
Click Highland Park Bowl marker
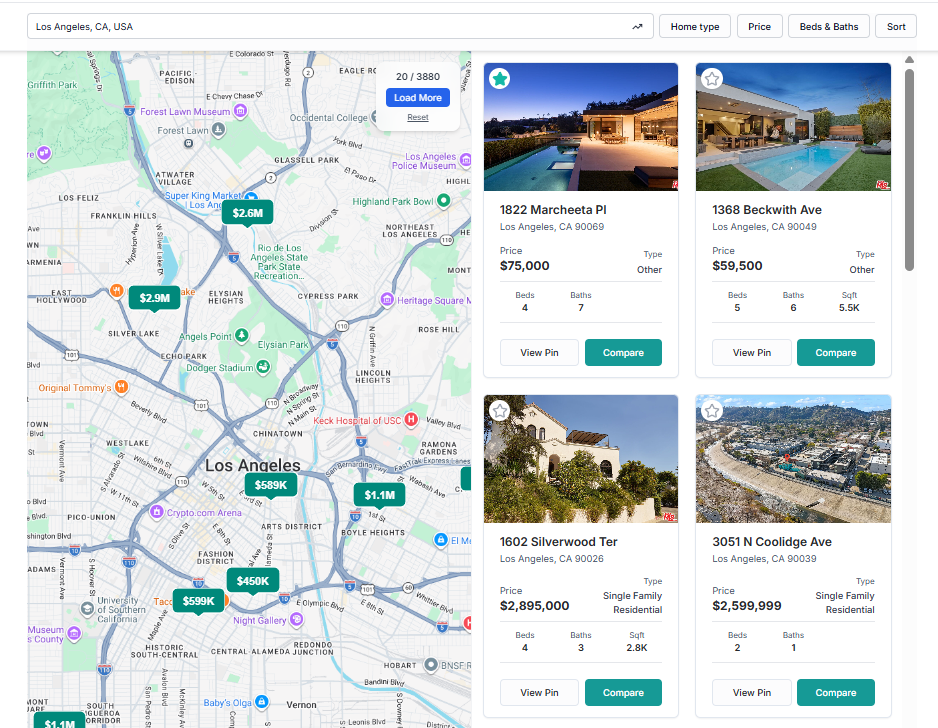[443, 201]
